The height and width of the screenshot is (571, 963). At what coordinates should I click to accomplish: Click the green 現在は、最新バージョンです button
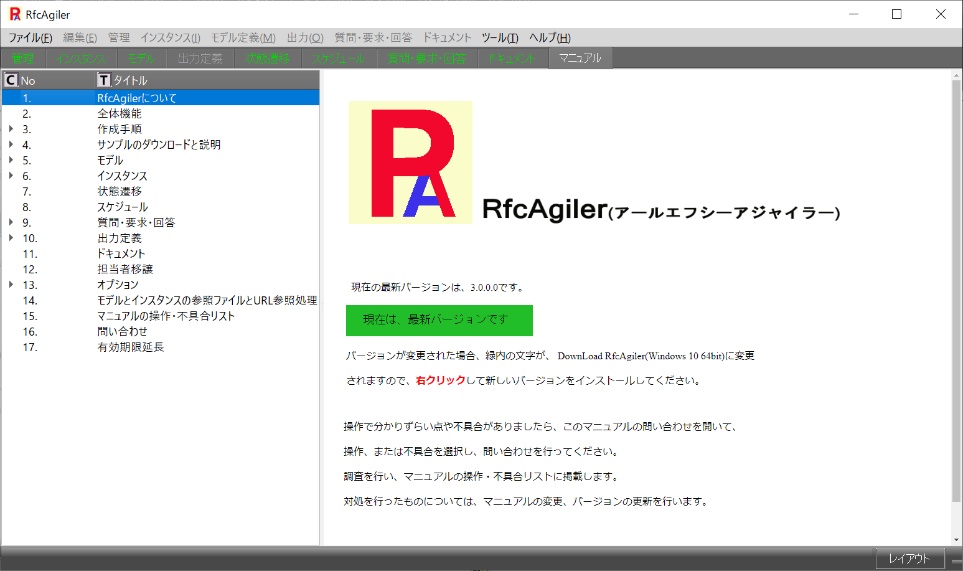point(439,320)
